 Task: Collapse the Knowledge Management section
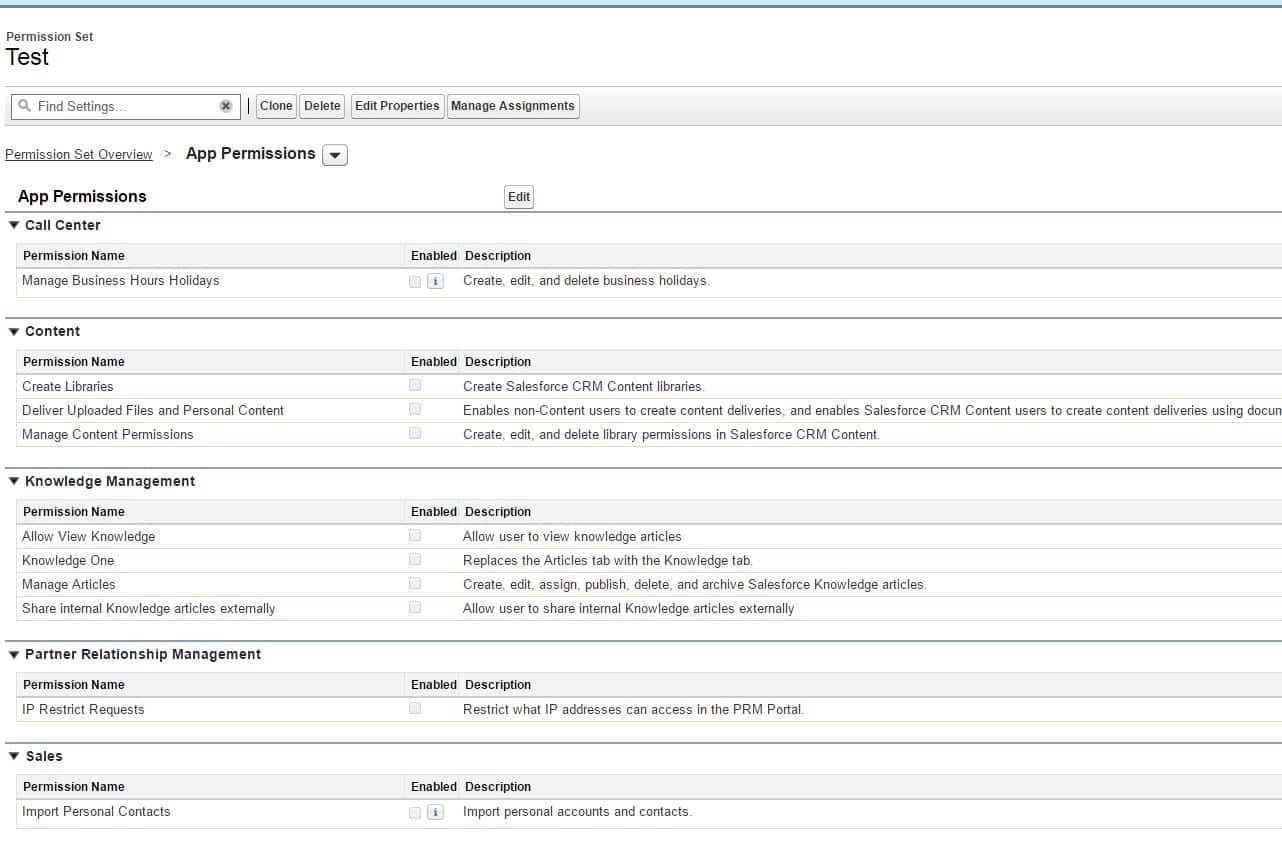[13, 481]
